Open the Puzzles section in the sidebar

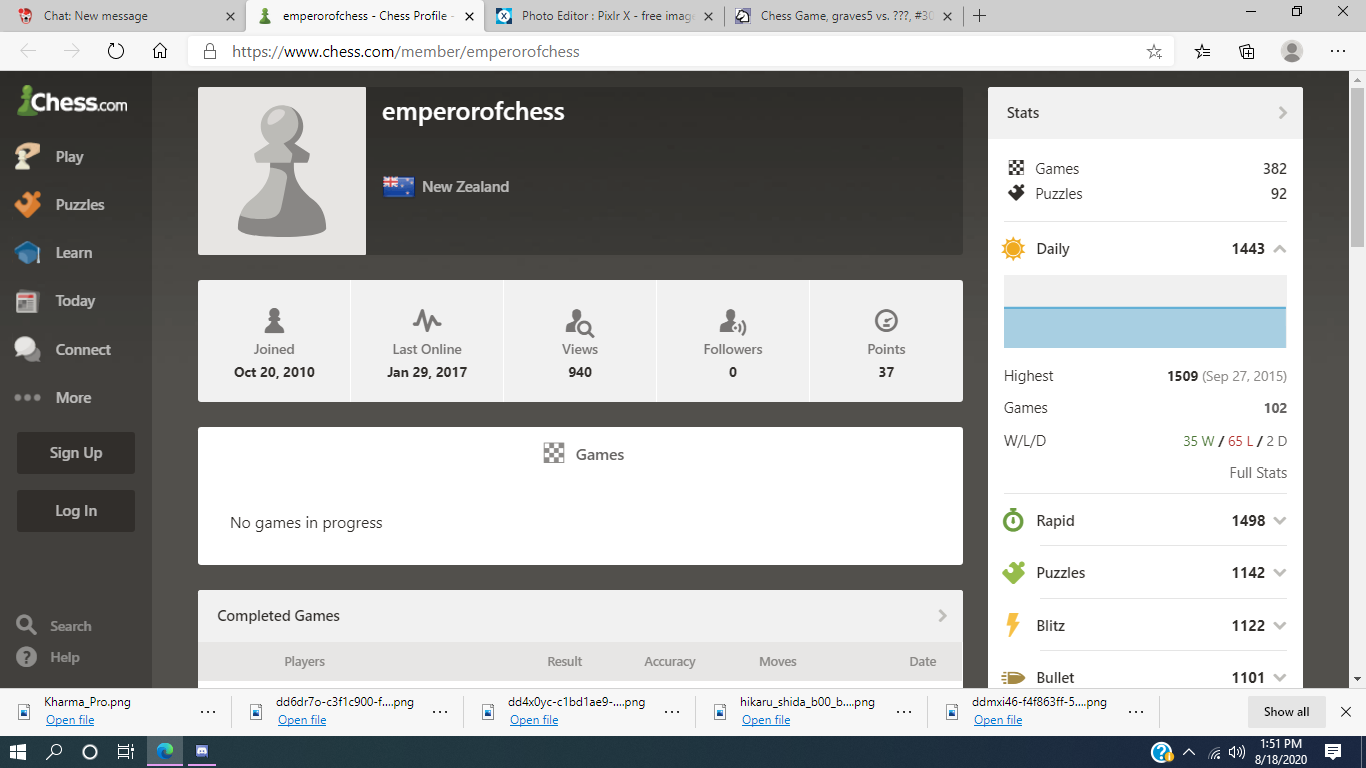tap(60, 204)
